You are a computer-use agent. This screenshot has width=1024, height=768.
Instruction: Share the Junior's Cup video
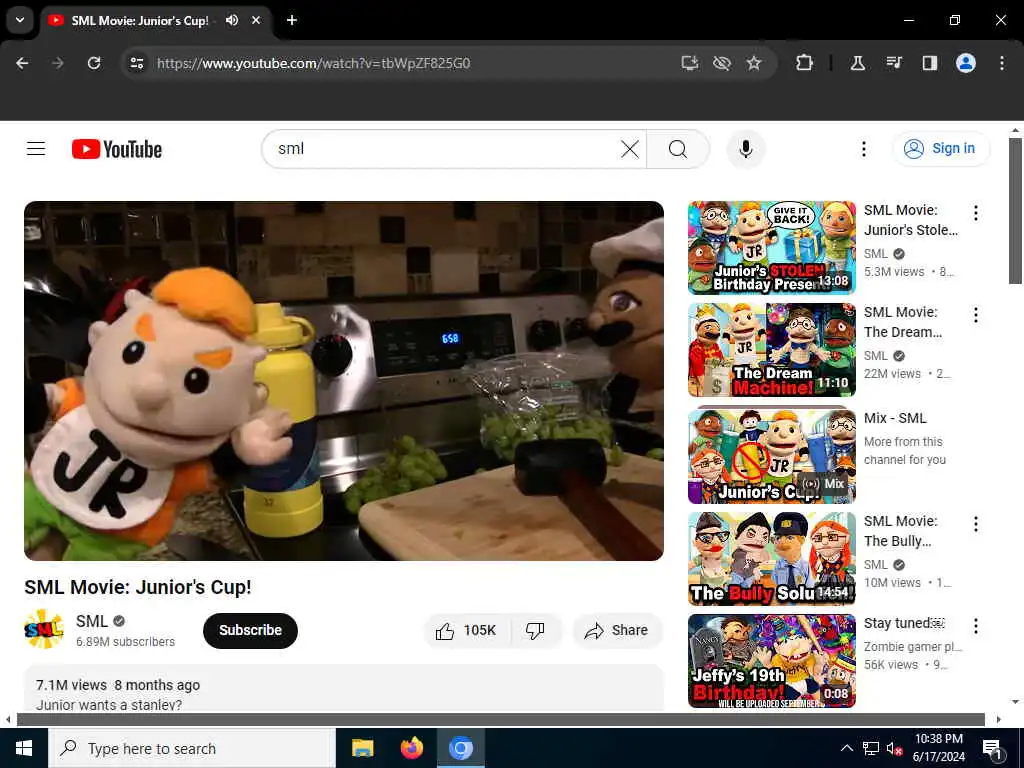coord(617,630)
